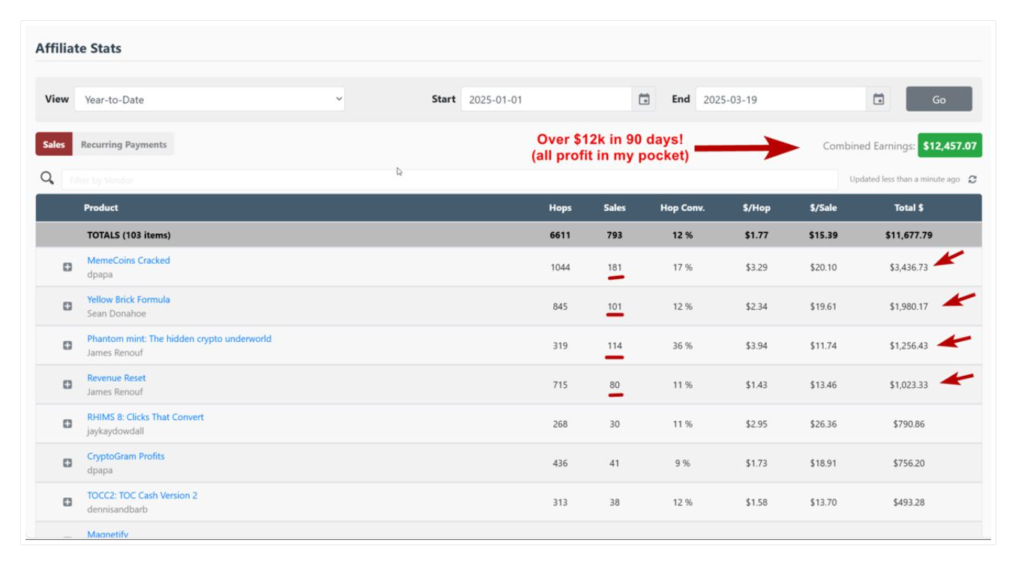1024x564 pixels.
Task: Click the totals value $11,677.79
Action: pyautogui.click(x=908, y=235)
